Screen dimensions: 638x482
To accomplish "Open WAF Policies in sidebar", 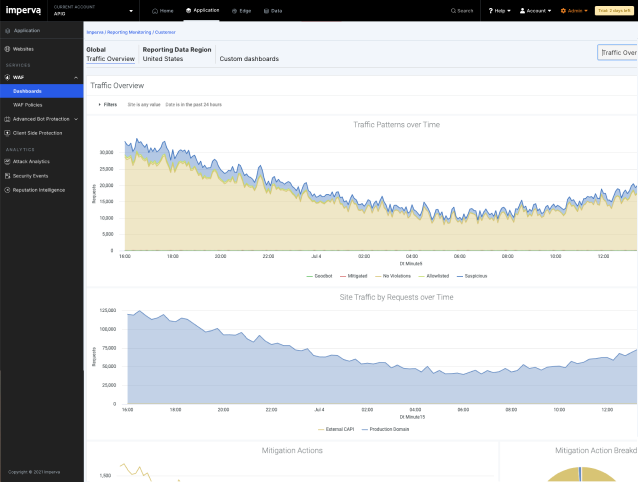I will coord(28,104).
